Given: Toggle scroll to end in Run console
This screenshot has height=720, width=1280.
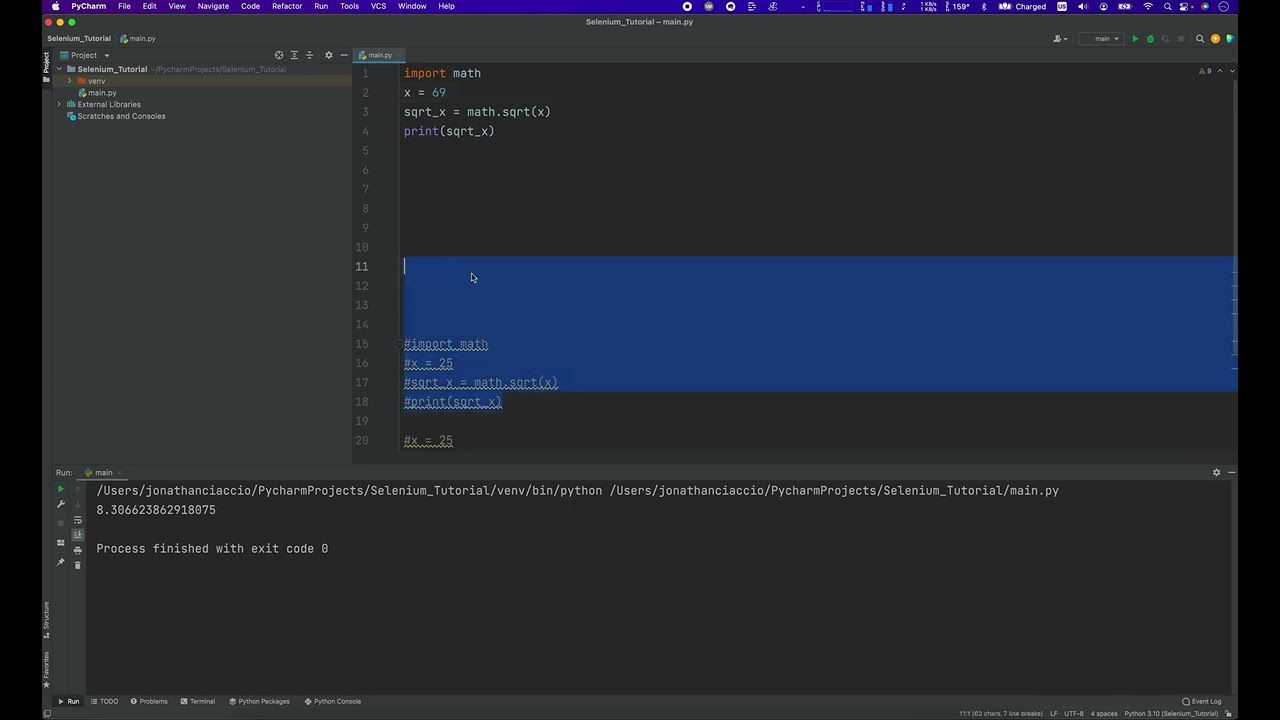Looking at the screenshot, I should point(78,535).
